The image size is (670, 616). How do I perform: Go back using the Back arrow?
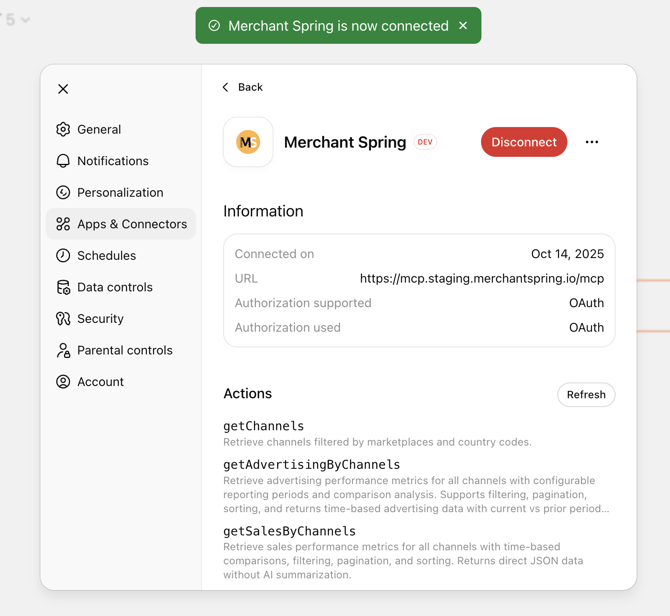click(x=242, y=87)
